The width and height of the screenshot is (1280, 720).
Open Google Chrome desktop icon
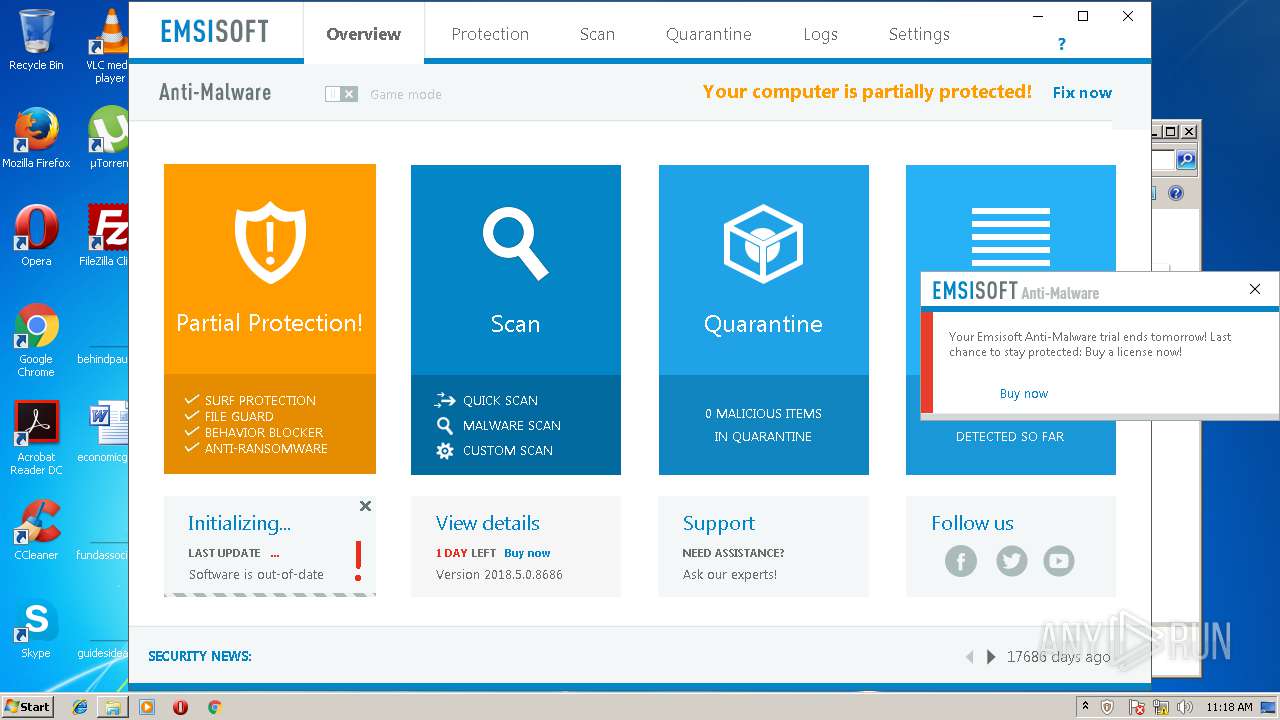coord(36,340)
